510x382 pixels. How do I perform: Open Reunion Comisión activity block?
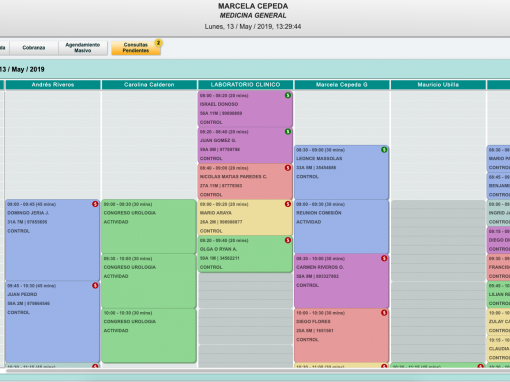coord(342,227)
